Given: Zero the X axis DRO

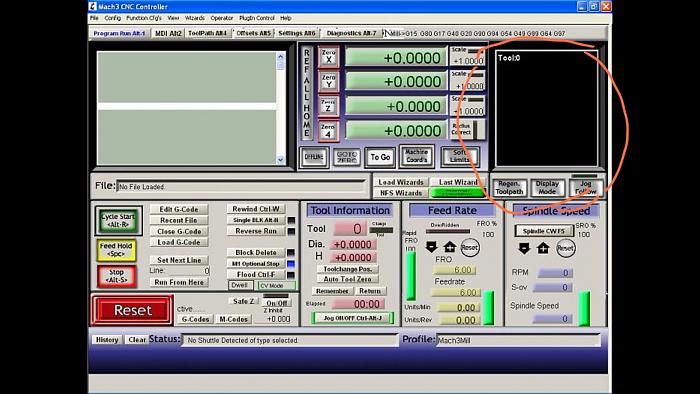Looking at the screenshot, I should [x=329, y=57].
